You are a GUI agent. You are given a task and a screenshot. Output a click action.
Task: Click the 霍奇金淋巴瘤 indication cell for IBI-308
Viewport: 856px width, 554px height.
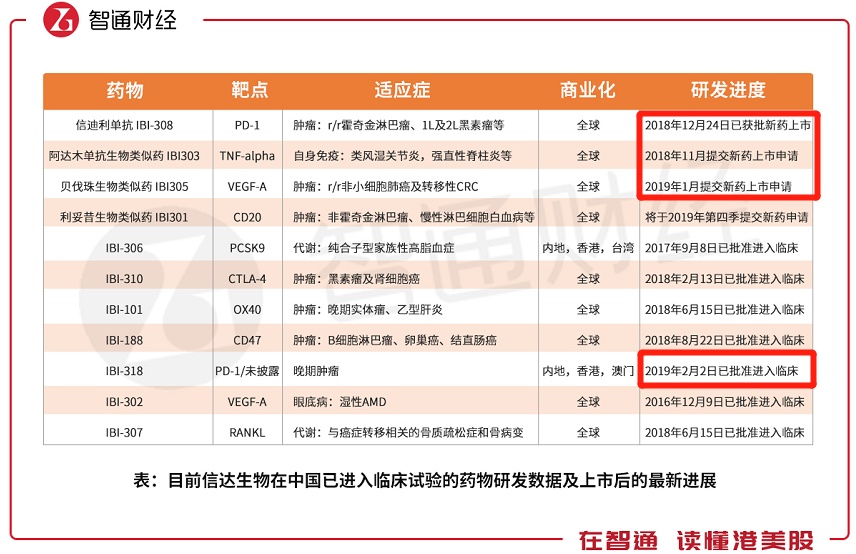coord(399,125)
